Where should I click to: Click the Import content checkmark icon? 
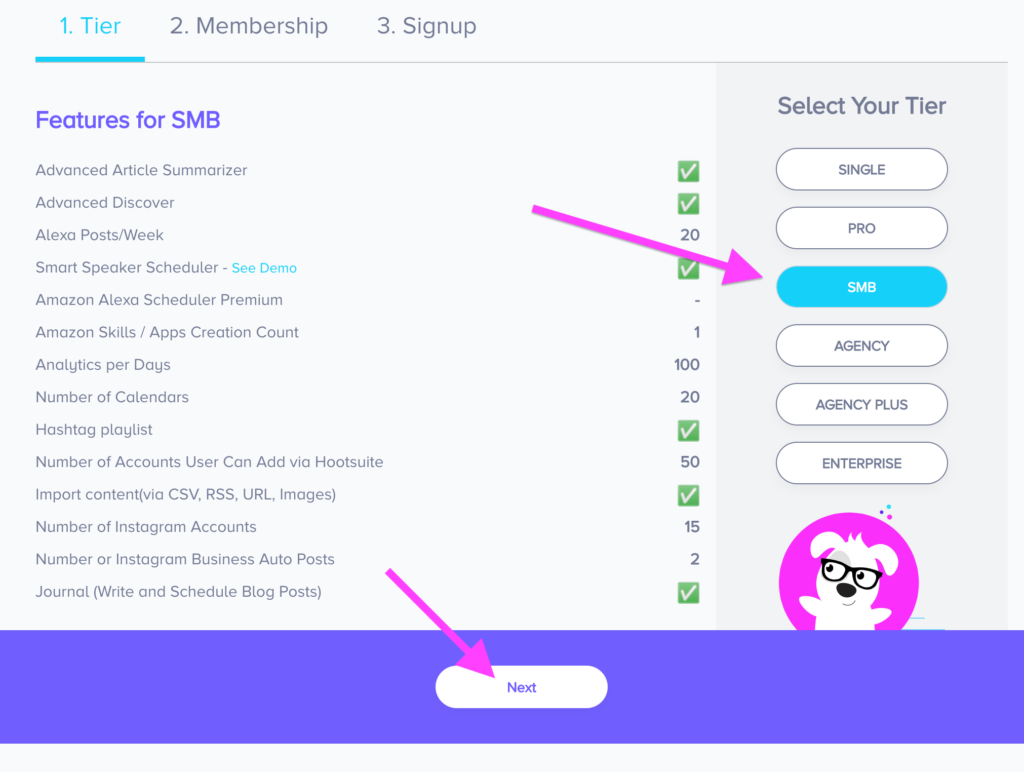[x=688, y=495]
